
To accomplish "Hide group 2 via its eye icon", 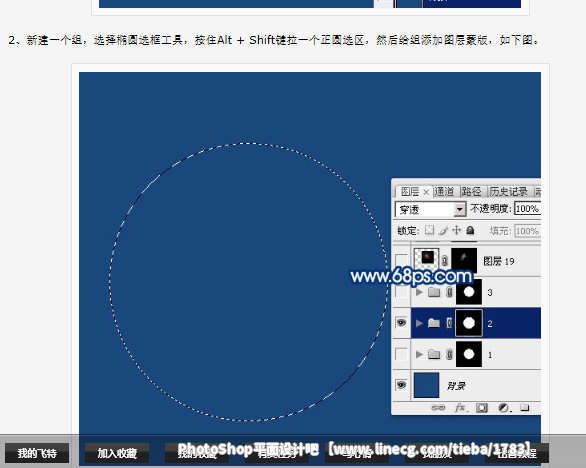I will click(x=401, y=323).
